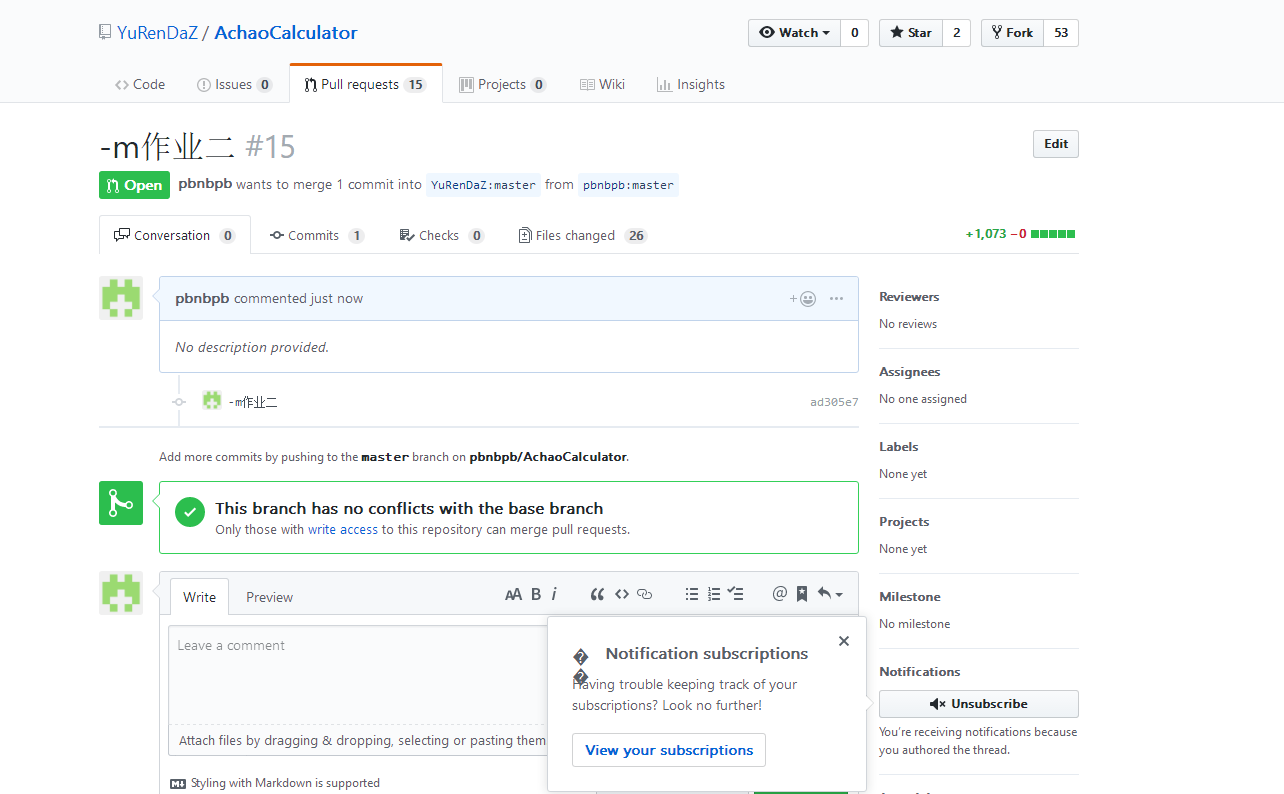Switch to the Preview tab

click(x=269, y=597)
